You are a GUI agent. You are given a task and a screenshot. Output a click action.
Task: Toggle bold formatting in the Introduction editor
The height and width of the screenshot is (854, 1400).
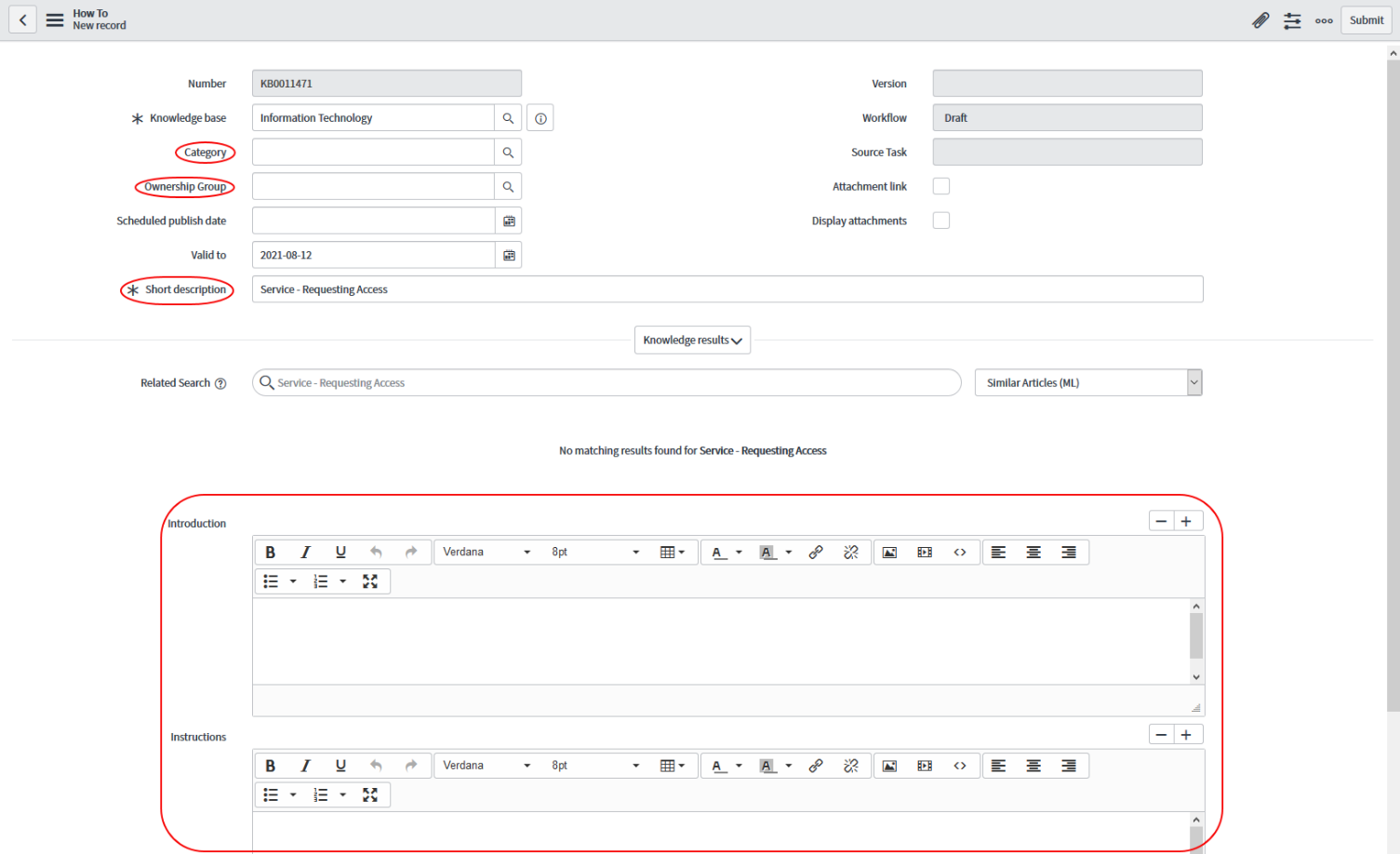(x=270, y=552)
